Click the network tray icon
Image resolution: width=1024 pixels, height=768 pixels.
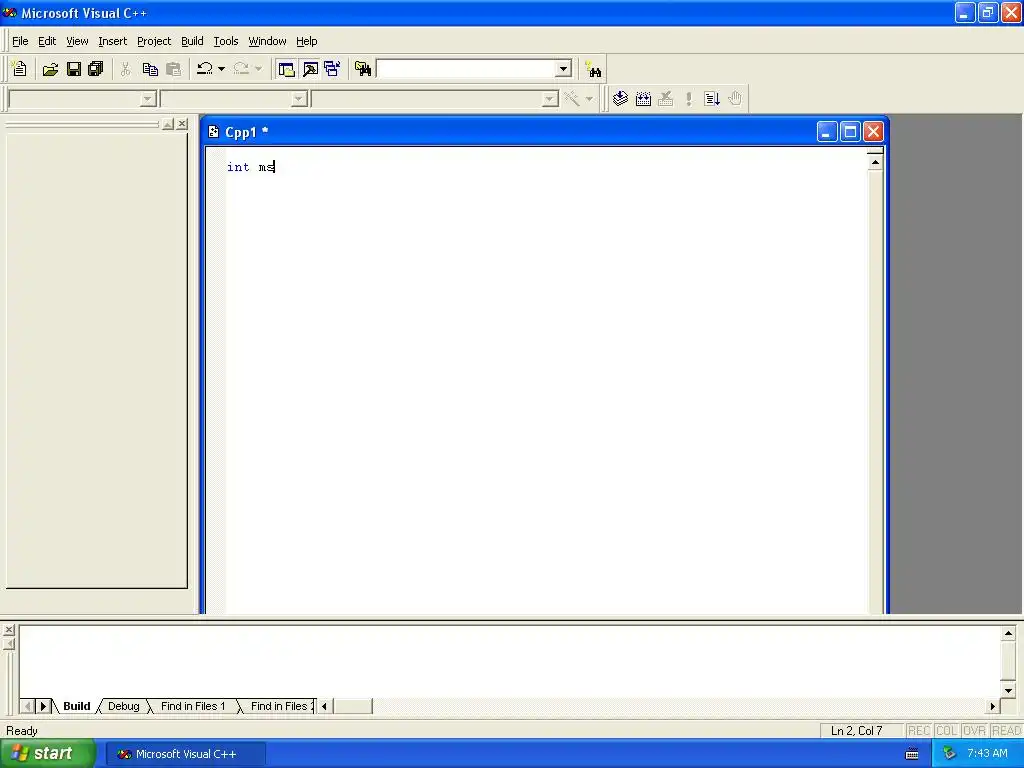click(950, 754)
